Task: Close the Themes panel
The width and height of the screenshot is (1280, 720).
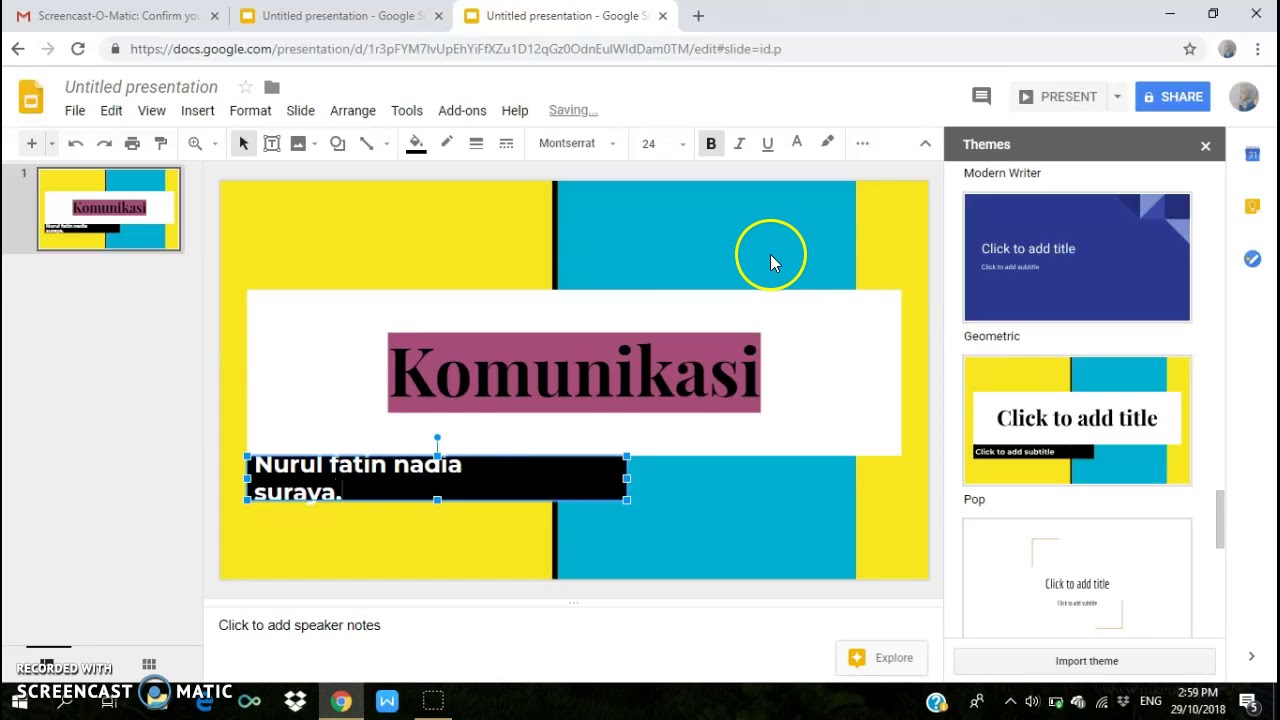Action: (1205, 146)
